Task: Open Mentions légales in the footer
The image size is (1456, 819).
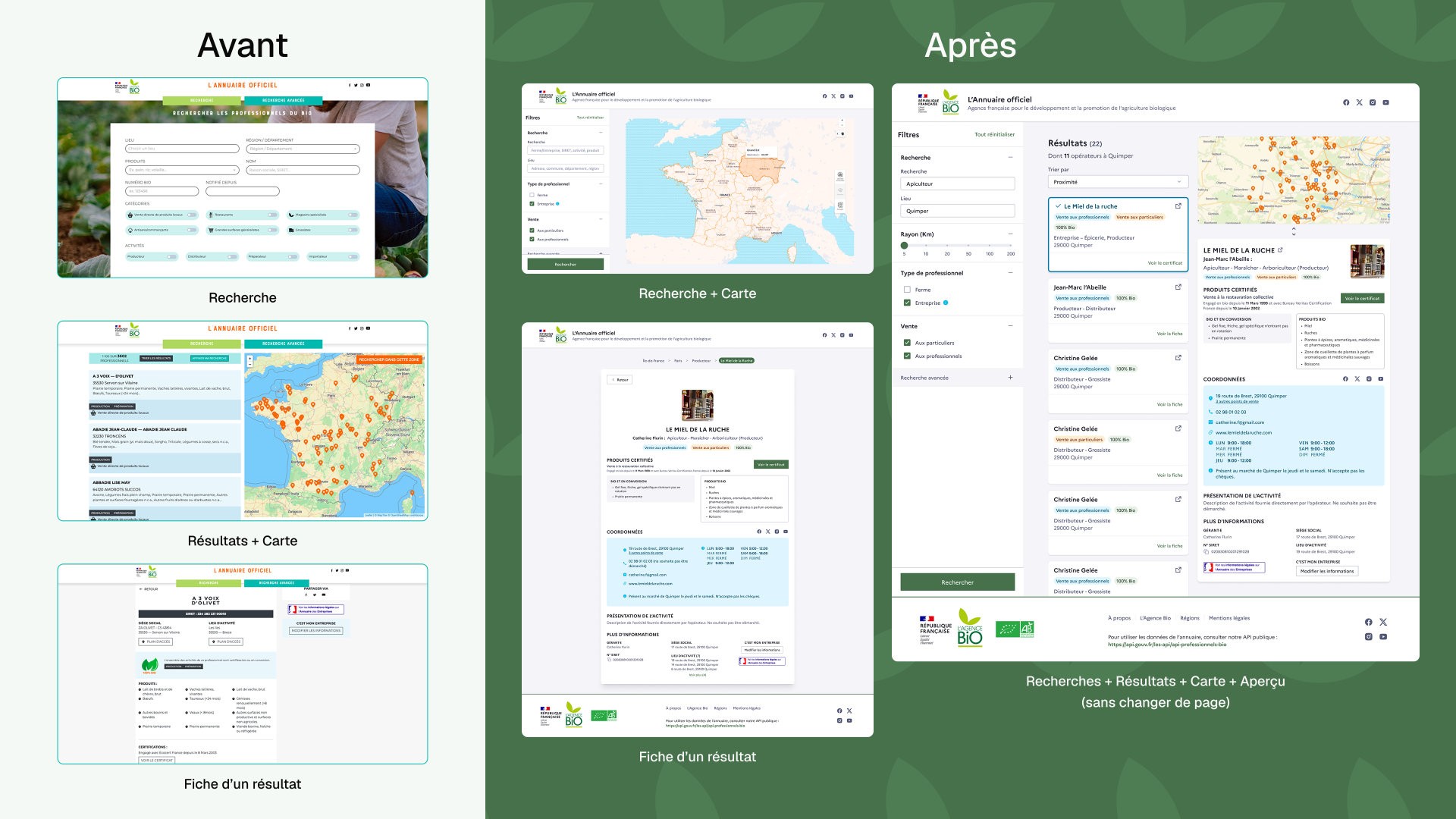Action: click(x=1228, y=619)
